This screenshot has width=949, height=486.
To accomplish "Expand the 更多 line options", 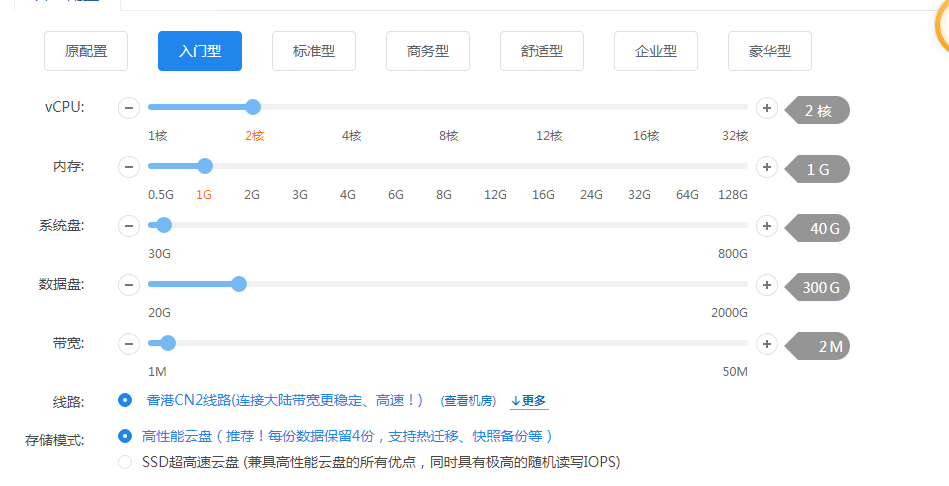I will click(528, 401).
